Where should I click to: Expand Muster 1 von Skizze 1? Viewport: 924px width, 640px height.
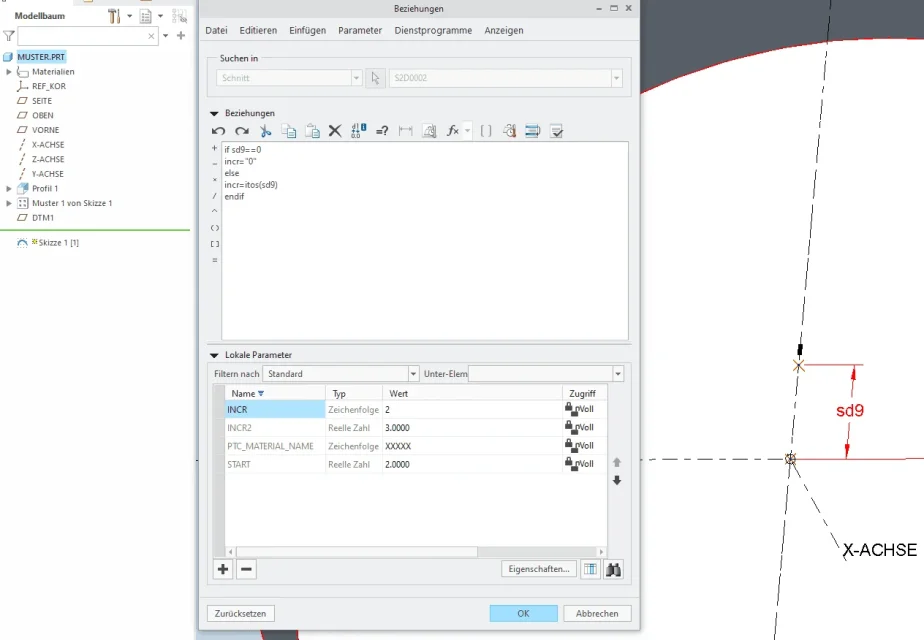pos(9,203)
